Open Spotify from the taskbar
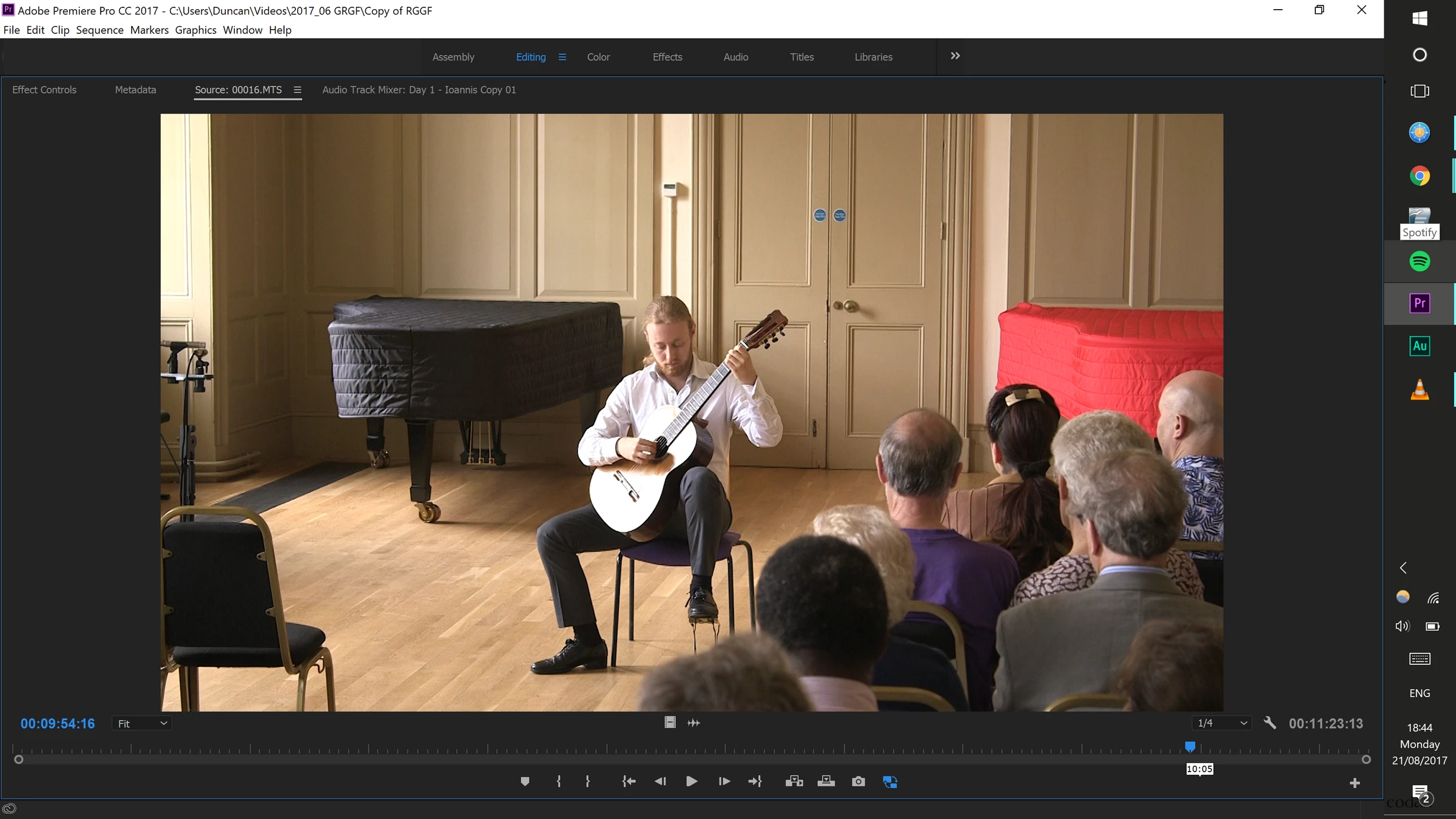The height and width of the screenshot is (819, 1456). tap(1419, 261)
